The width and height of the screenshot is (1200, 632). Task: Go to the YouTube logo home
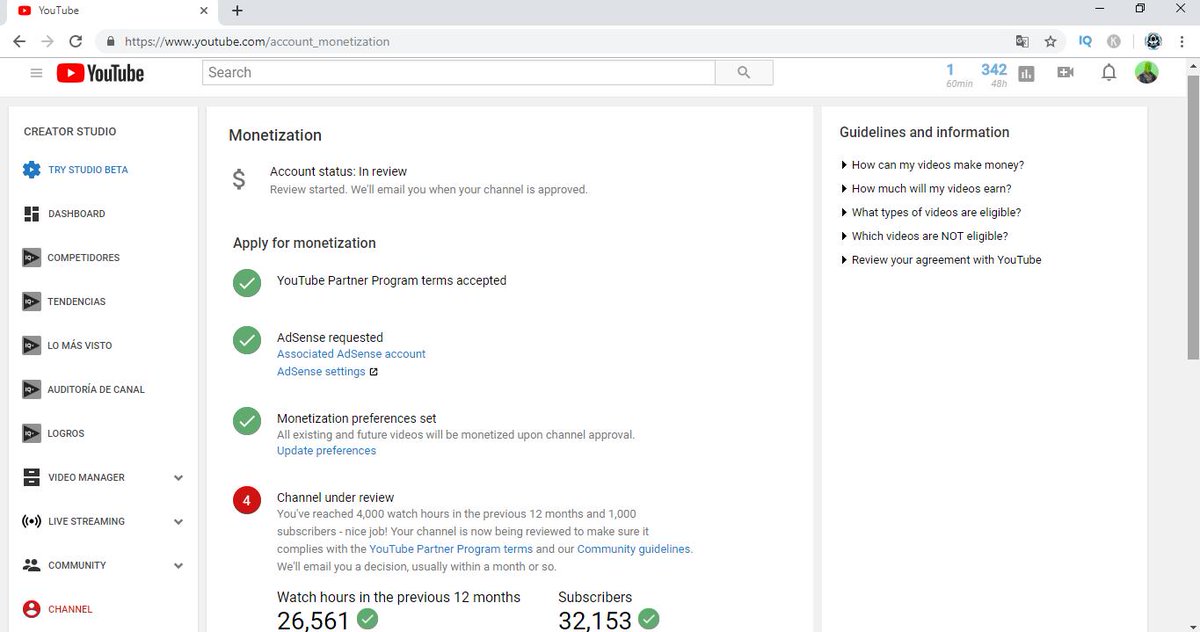pyautogui.click(x=100, y=73)
